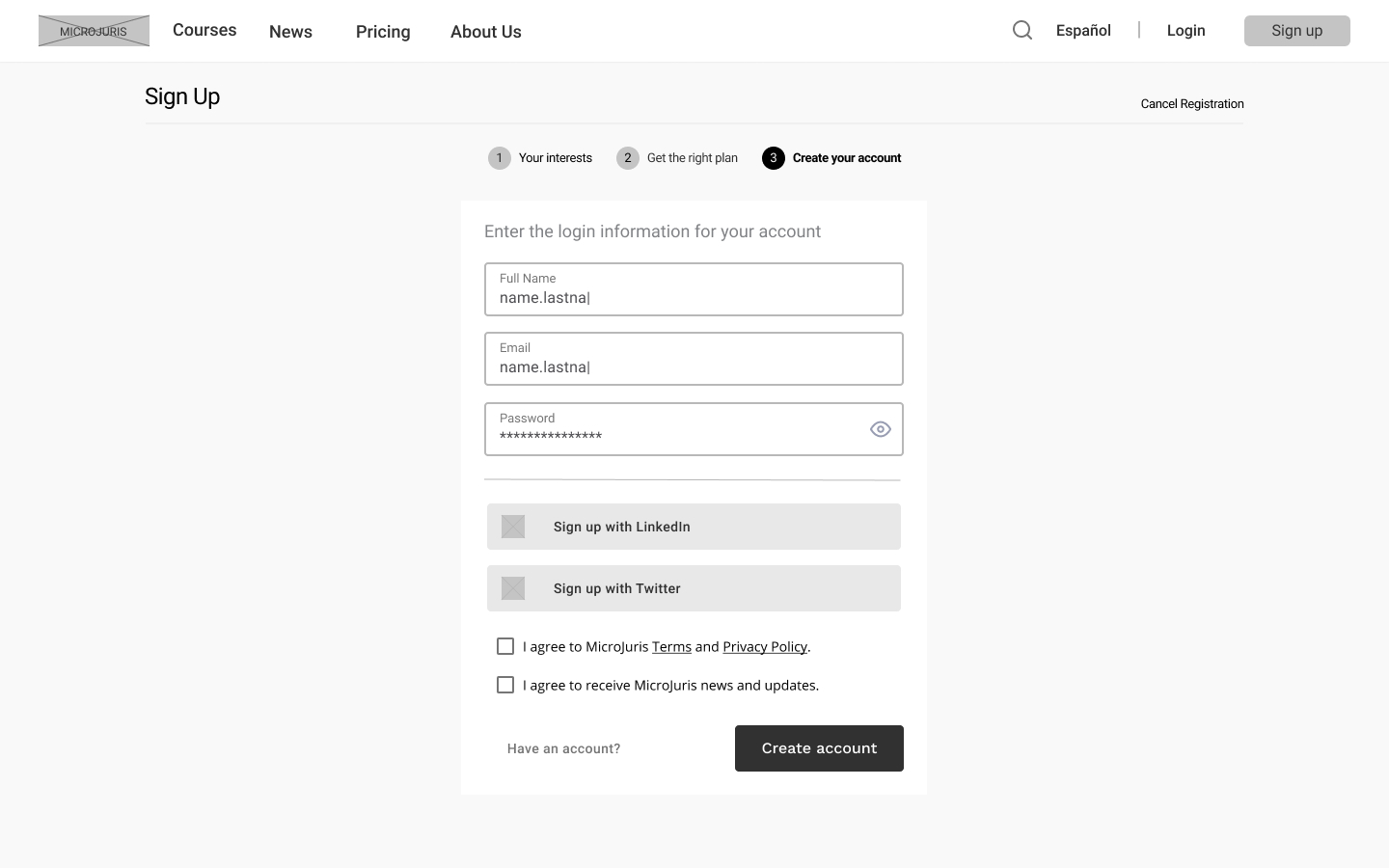Click the MicroJuris logo
Screen dimensions: 1389x868
[94, 30]
